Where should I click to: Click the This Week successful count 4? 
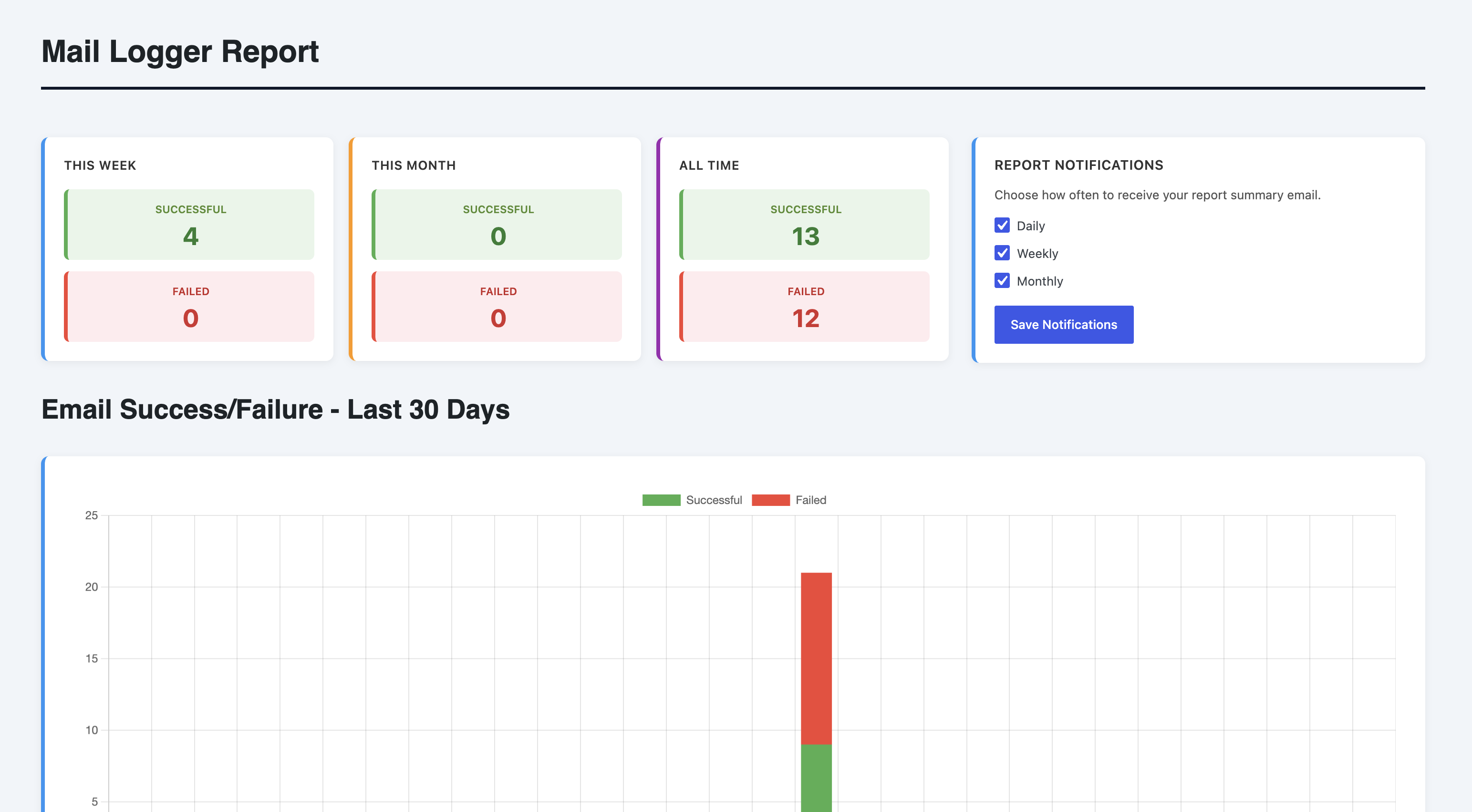(x=191, y=236)
